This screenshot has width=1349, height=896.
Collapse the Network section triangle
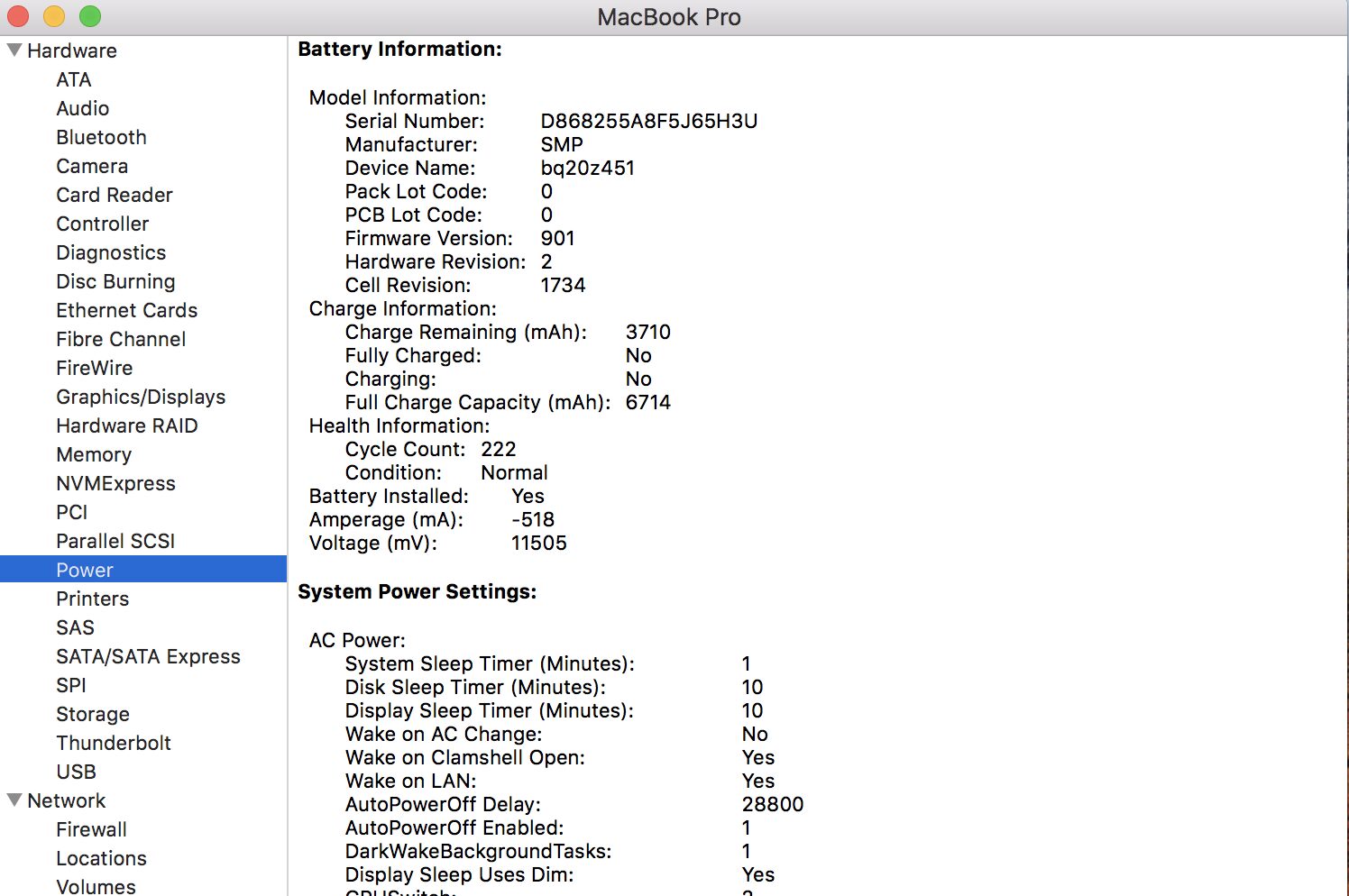coord(14,800)
